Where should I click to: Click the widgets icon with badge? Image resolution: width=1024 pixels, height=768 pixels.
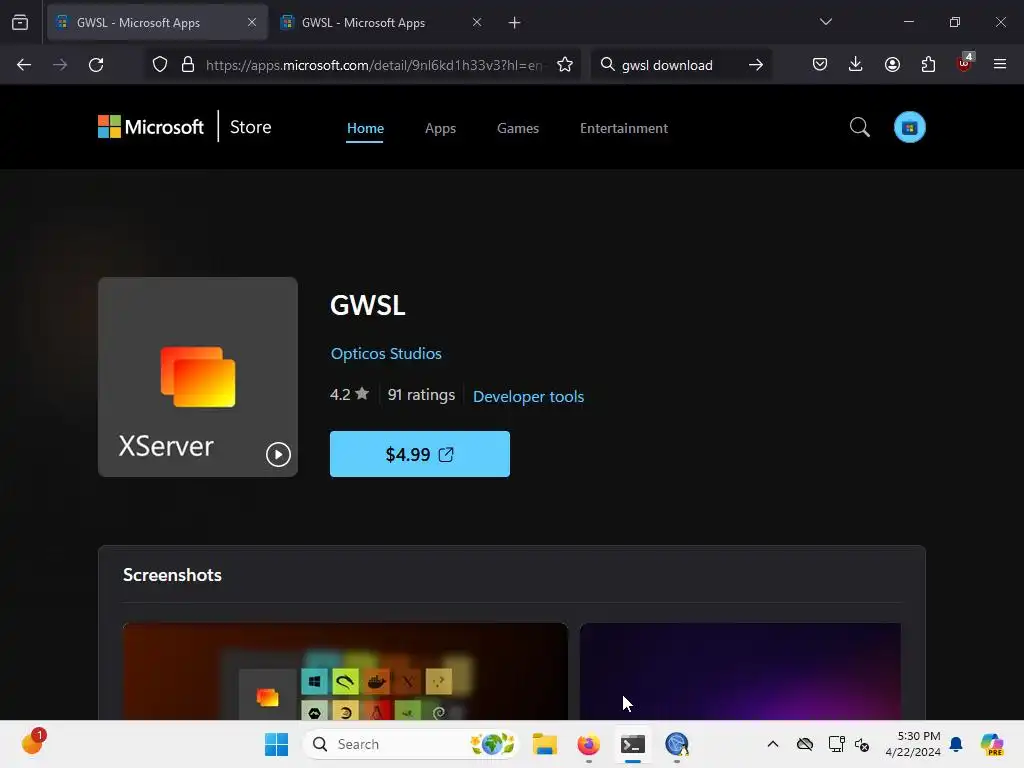point(33,743)
